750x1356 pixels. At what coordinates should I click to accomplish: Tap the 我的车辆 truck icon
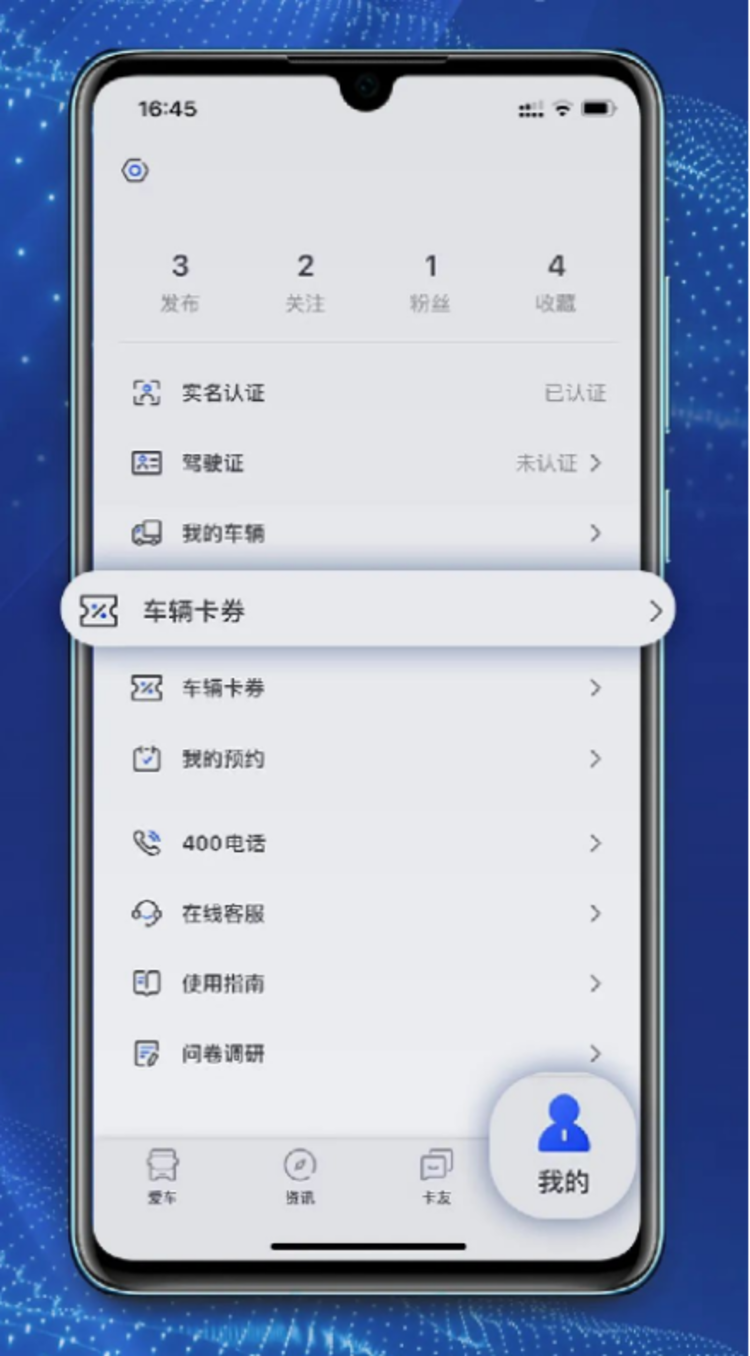(146, 533)
